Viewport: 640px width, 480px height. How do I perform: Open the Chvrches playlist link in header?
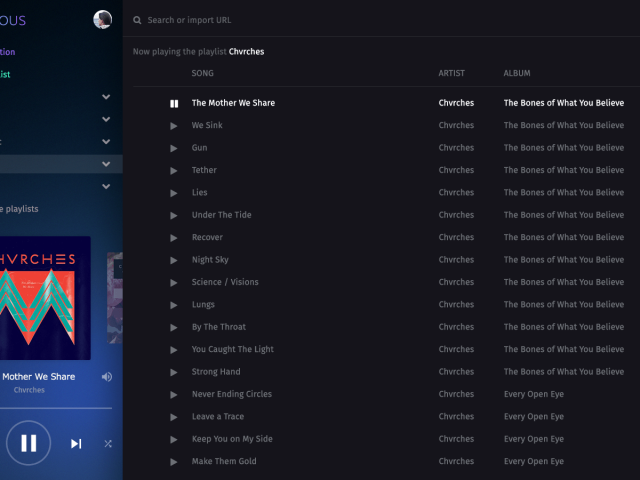coord(247,51)
